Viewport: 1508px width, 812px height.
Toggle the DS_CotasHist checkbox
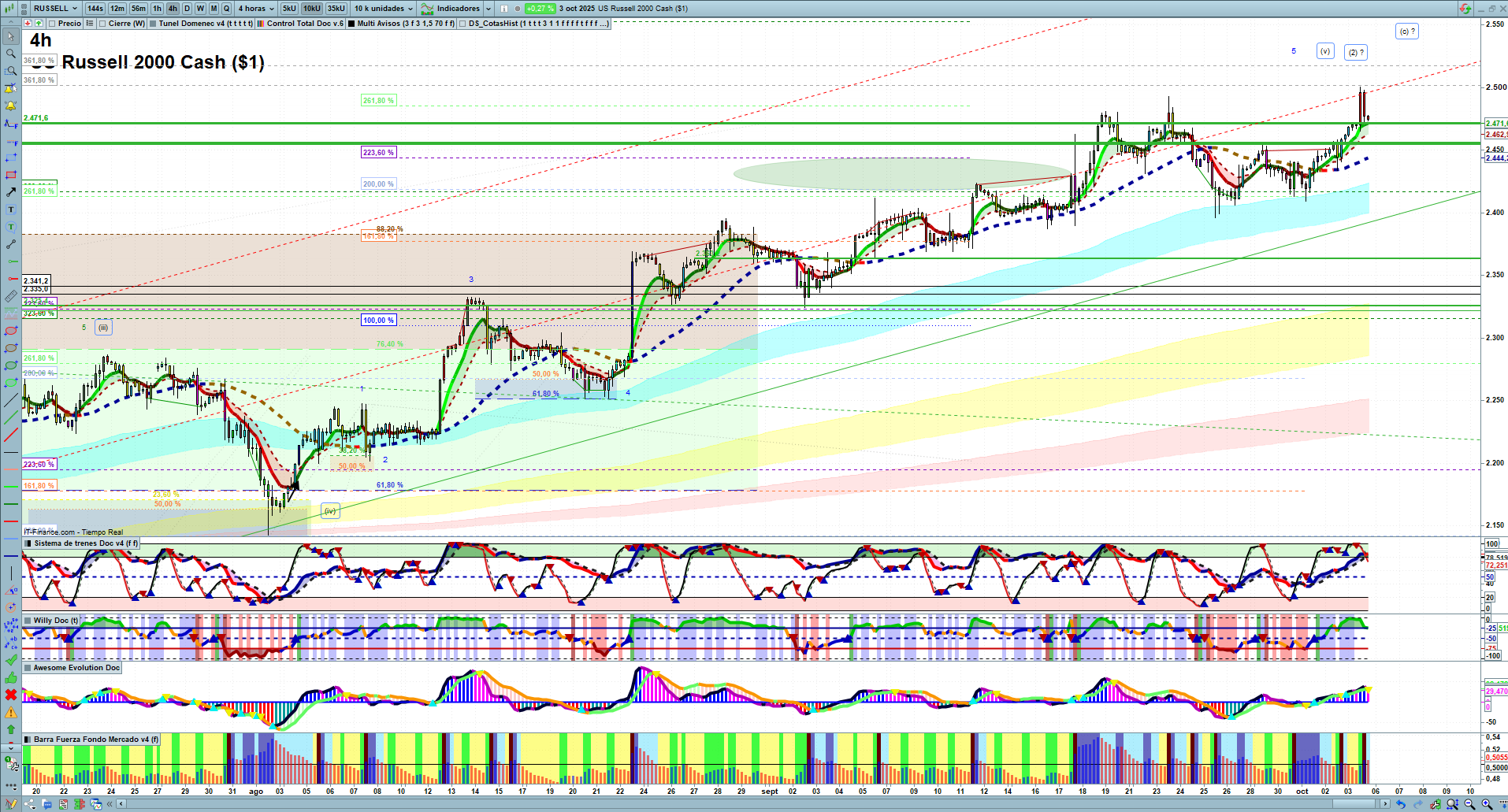click(462, 24)
